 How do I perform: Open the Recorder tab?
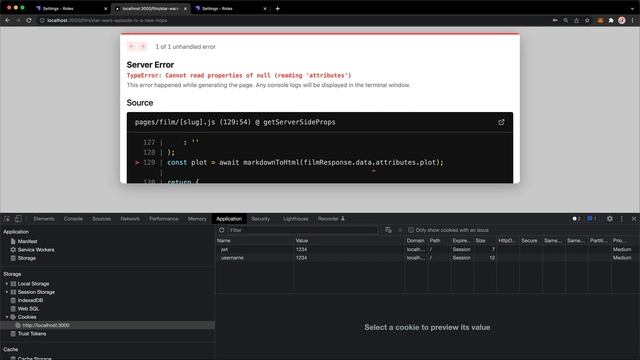[331, 219]
